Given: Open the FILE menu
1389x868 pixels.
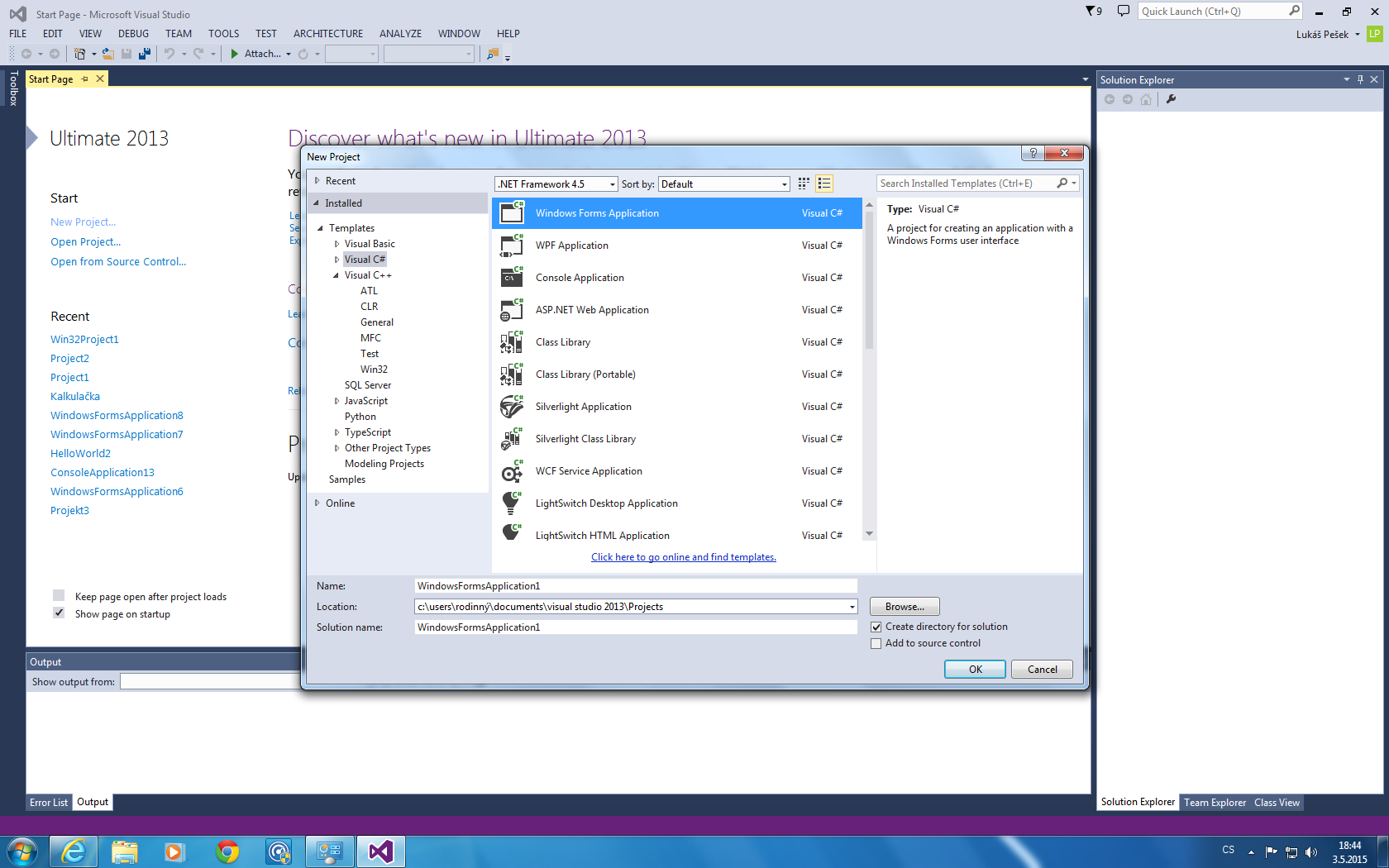Looking at the screenshot, I should (18, 34).
